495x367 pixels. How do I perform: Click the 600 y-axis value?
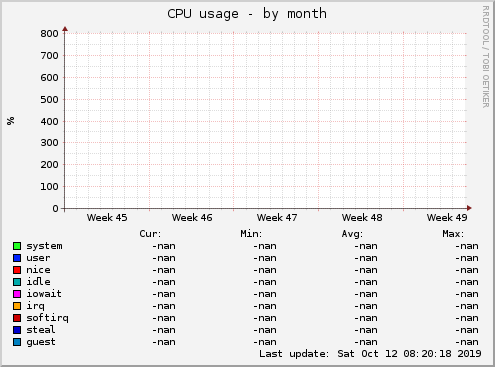coord(49,78)
